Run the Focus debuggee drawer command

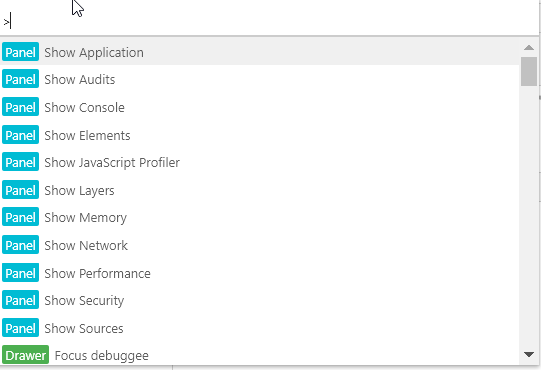tap(259, 354)
